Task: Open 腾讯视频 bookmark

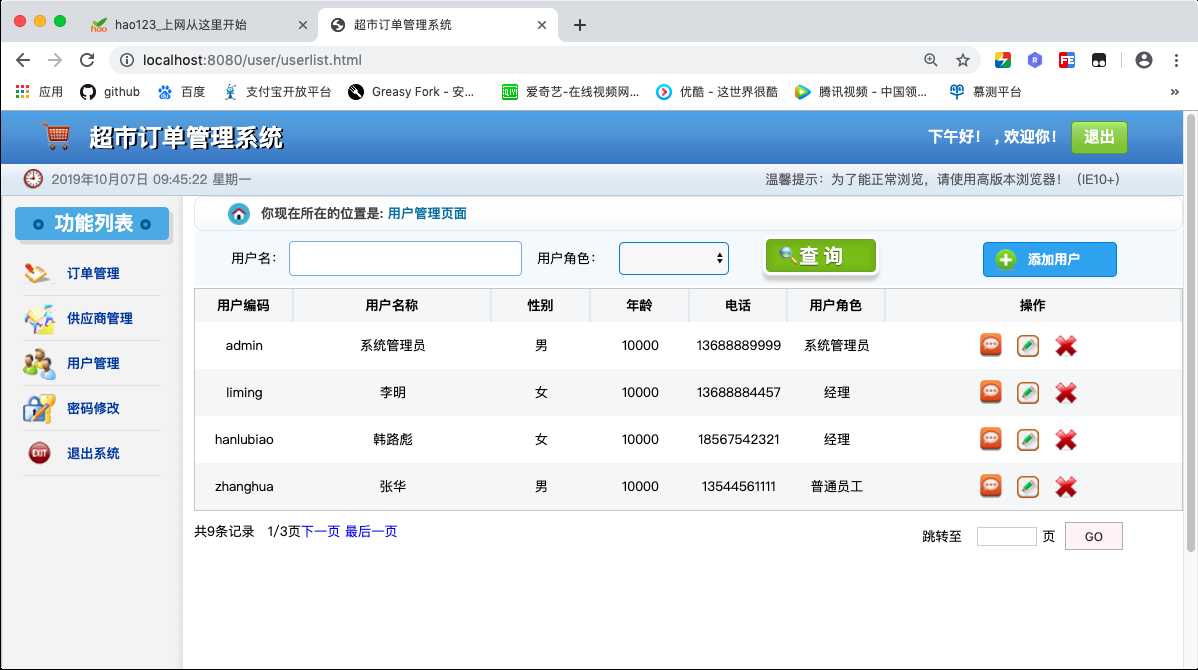Action: click(861, 92)
